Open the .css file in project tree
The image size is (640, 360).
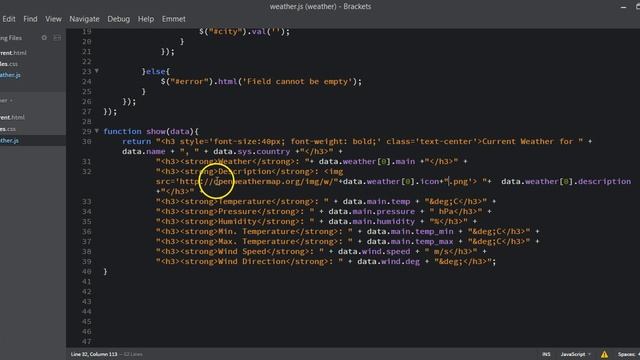point(8,129)
